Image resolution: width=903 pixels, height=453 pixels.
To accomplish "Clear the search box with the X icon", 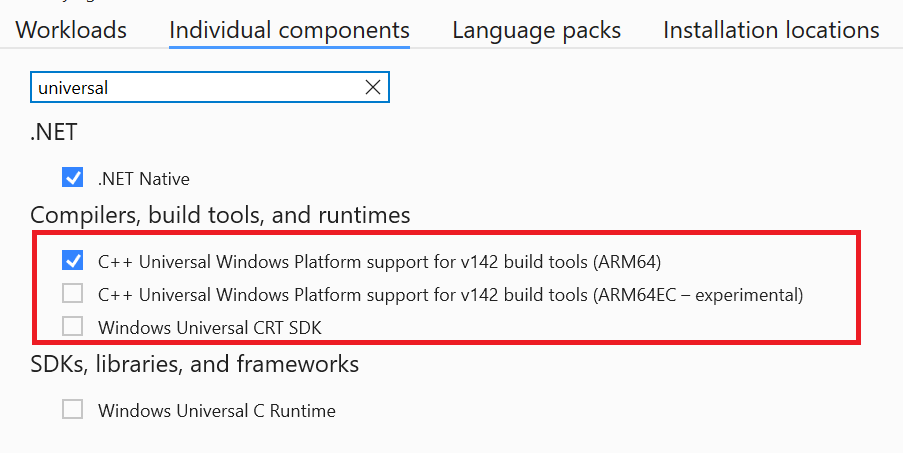I will (373, 87).
